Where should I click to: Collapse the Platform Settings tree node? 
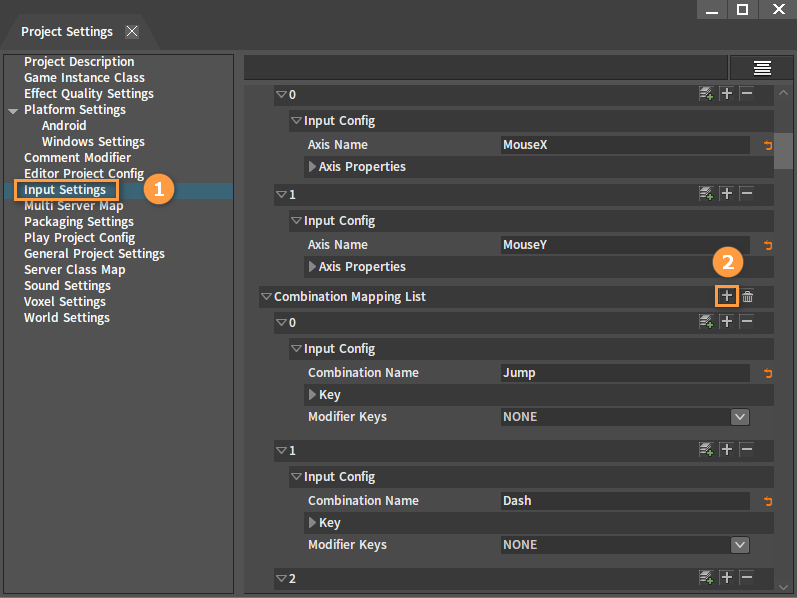[x=13, y=110]
